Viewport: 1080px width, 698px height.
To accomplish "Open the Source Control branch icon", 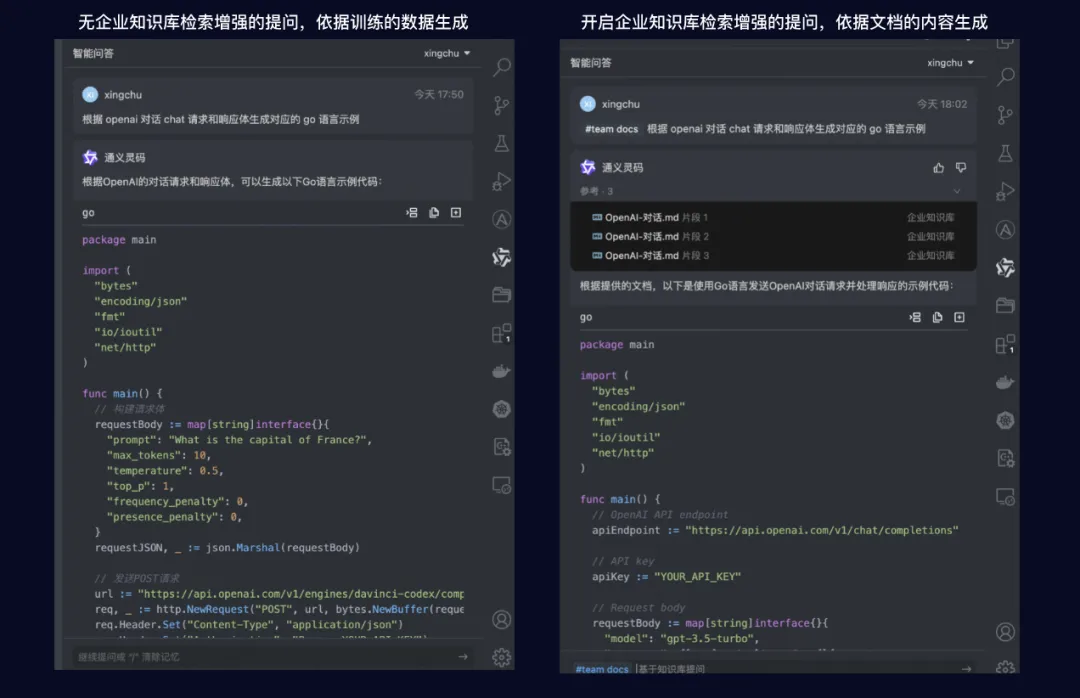I will pyautogui.click(x=501, y=104).
